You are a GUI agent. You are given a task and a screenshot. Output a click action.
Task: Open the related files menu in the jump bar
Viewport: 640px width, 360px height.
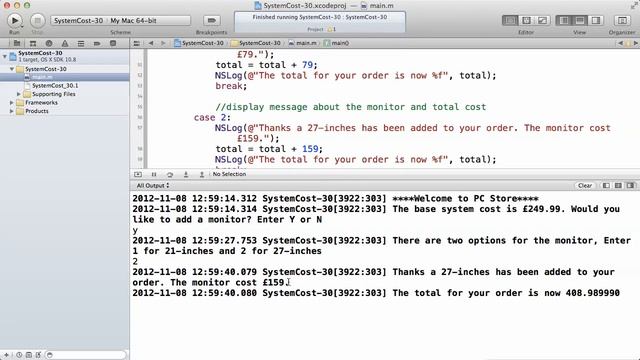[x=136, y=43]
